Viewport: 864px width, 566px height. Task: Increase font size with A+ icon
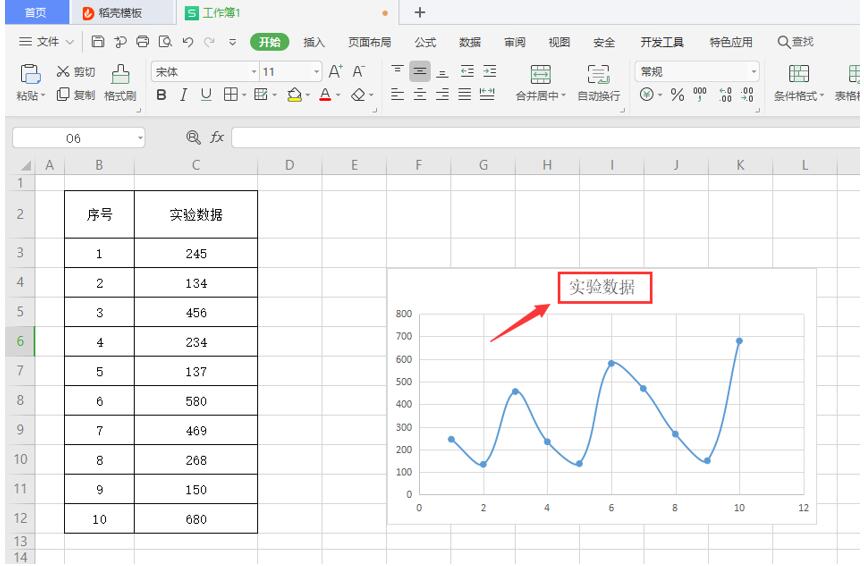335,72
